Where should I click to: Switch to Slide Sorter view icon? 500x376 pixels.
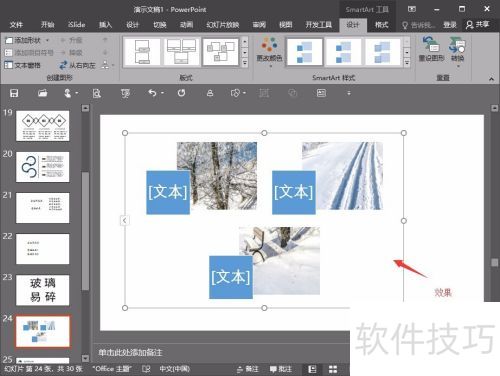[x=333, y=369]
